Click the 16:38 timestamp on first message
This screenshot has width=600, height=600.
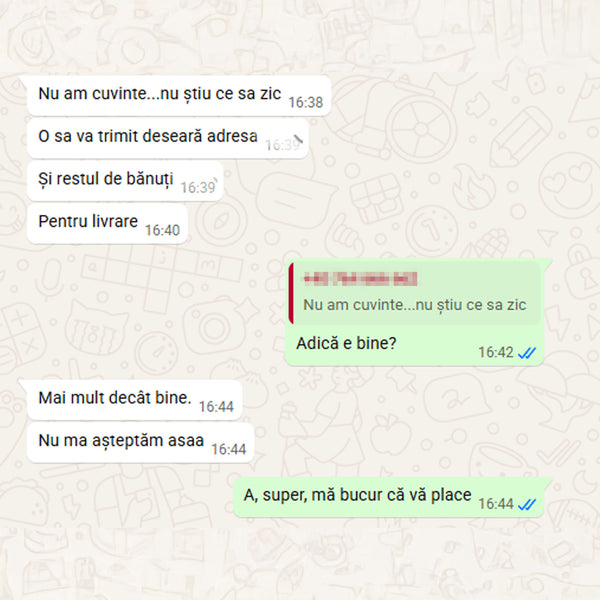tap(306, 102)
